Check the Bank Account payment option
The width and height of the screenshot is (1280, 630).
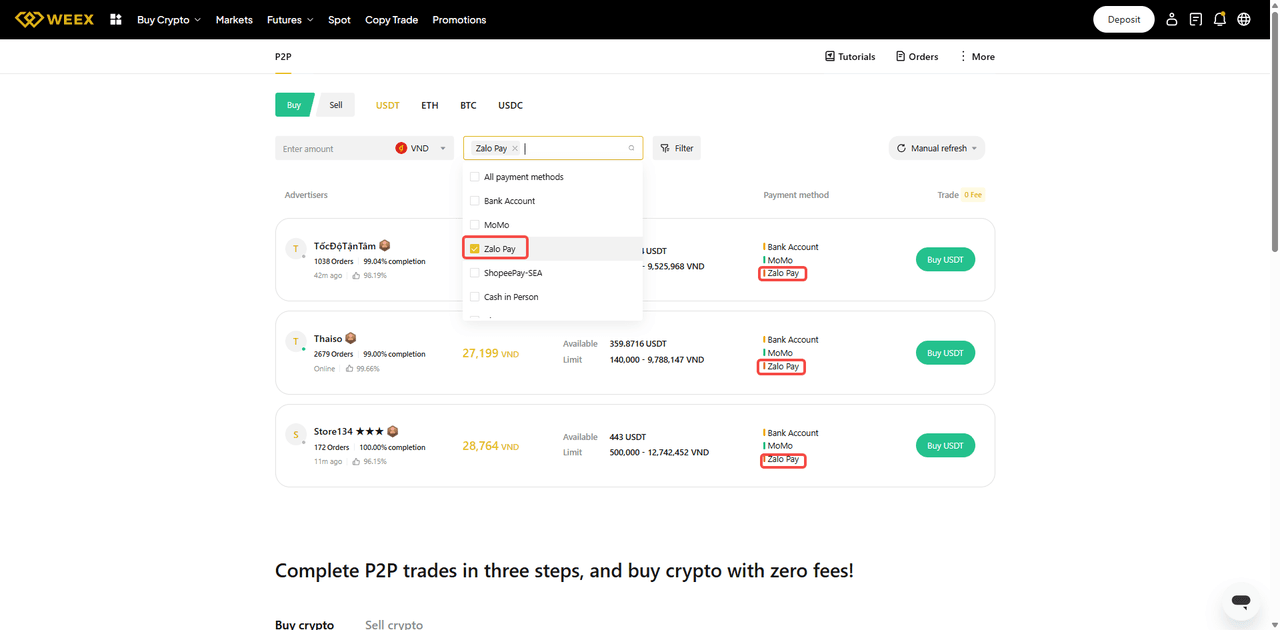click(475, 201)
